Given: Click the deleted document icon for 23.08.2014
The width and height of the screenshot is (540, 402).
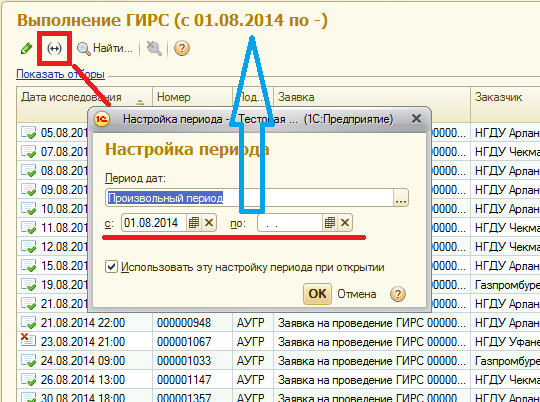Looking at the screenshot, I should (x=28, y=340).
